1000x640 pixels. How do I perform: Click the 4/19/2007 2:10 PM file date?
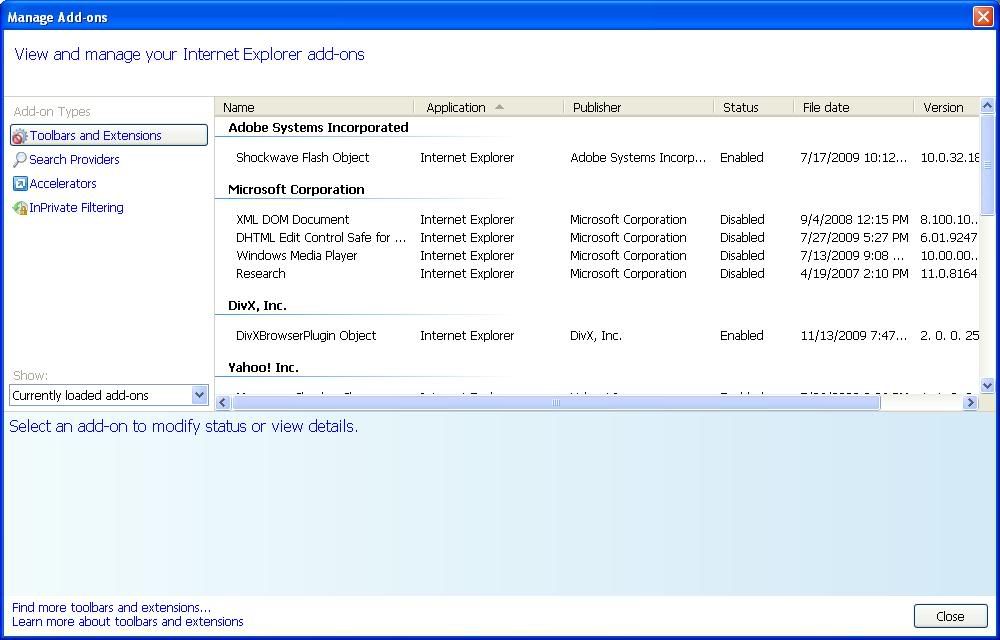tap(855, 273)
